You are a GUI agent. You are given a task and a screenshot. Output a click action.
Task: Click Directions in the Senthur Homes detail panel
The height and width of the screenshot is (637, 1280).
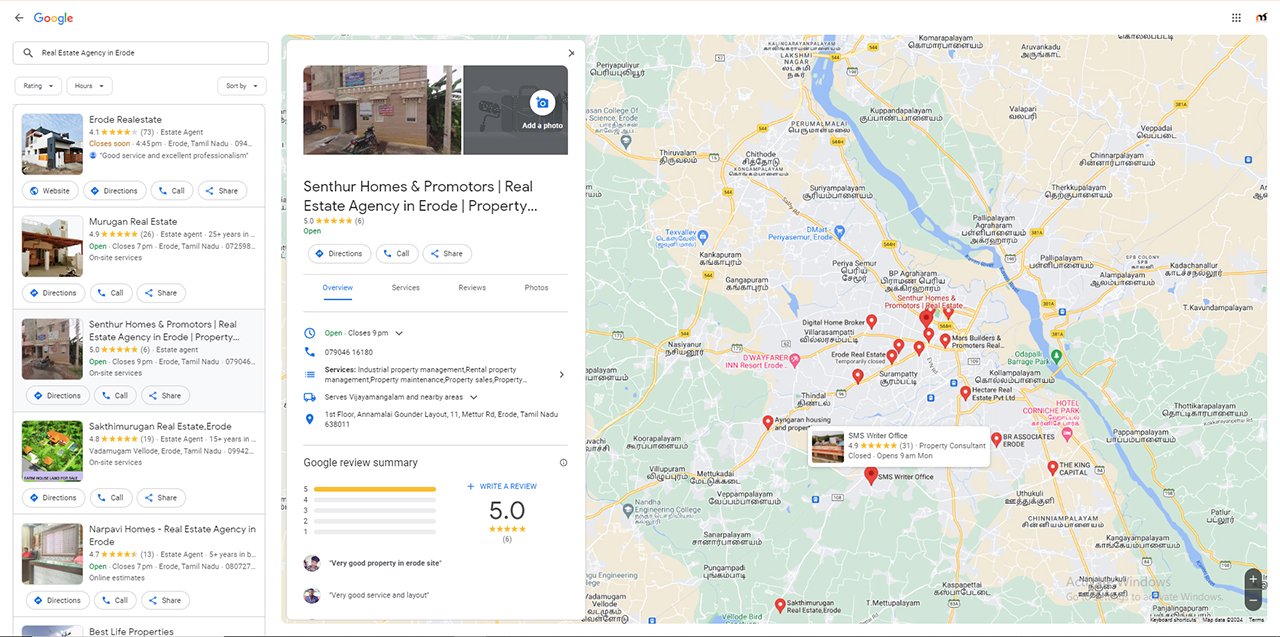pos(339,254)
